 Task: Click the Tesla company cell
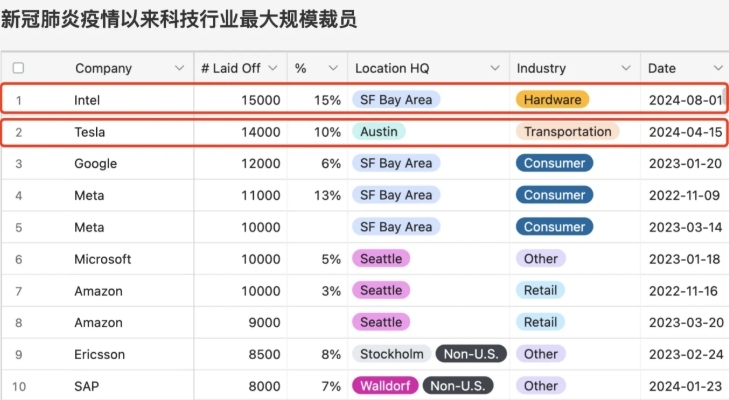click(90, 132)
